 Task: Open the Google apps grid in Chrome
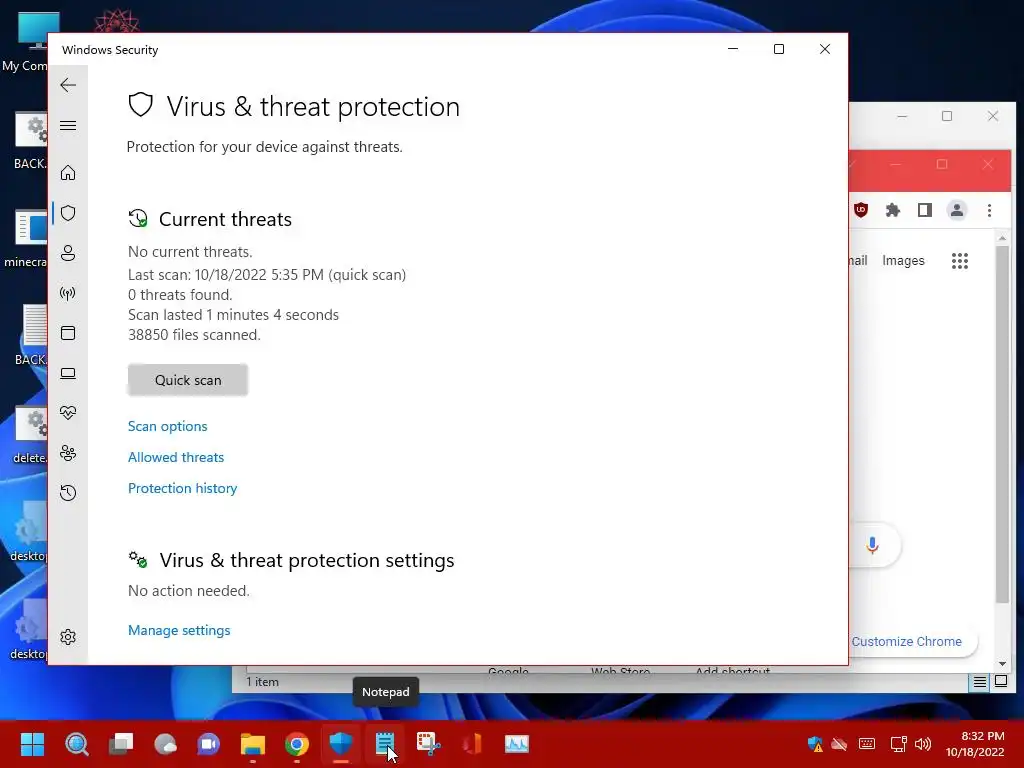tap(960, 261)
